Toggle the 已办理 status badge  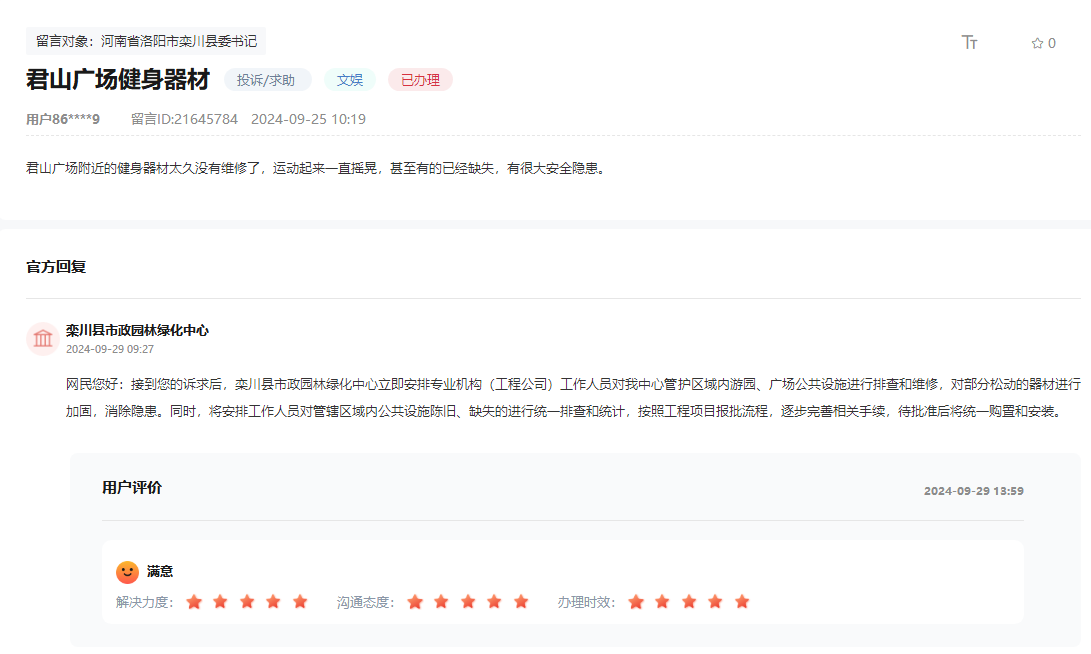tap(420, 79)
